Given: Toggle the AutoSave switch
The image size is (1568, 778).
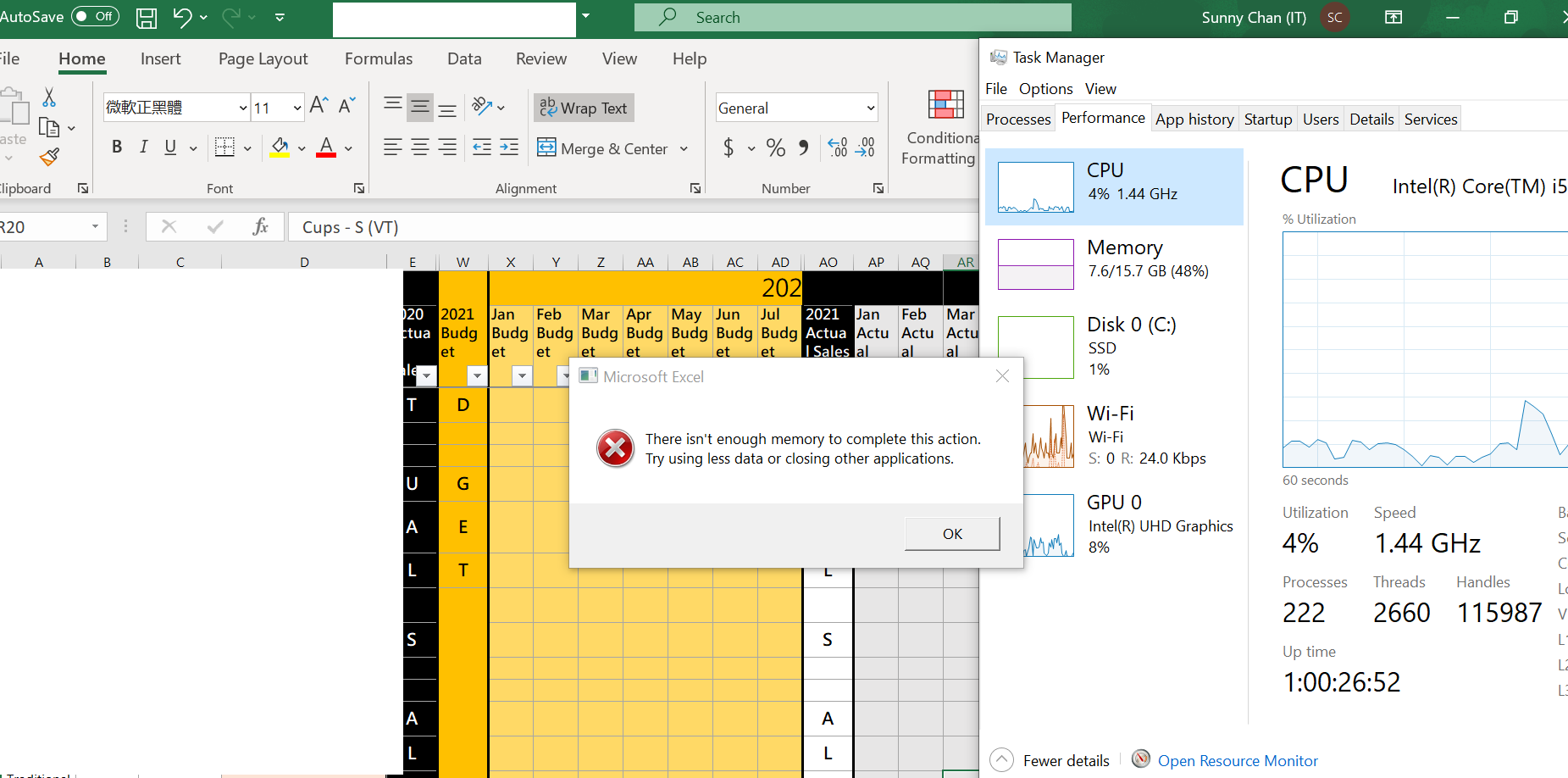Looking at the screenshot, I should (95, 16).
